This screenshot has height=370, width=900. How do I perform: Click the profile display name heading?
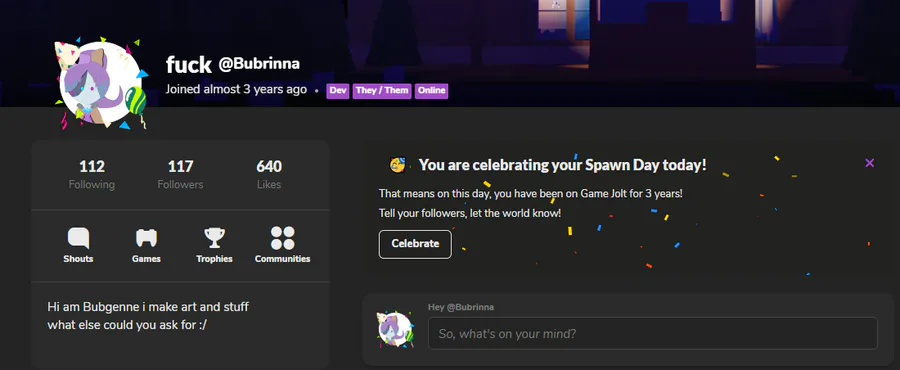[x=189, y=65]
